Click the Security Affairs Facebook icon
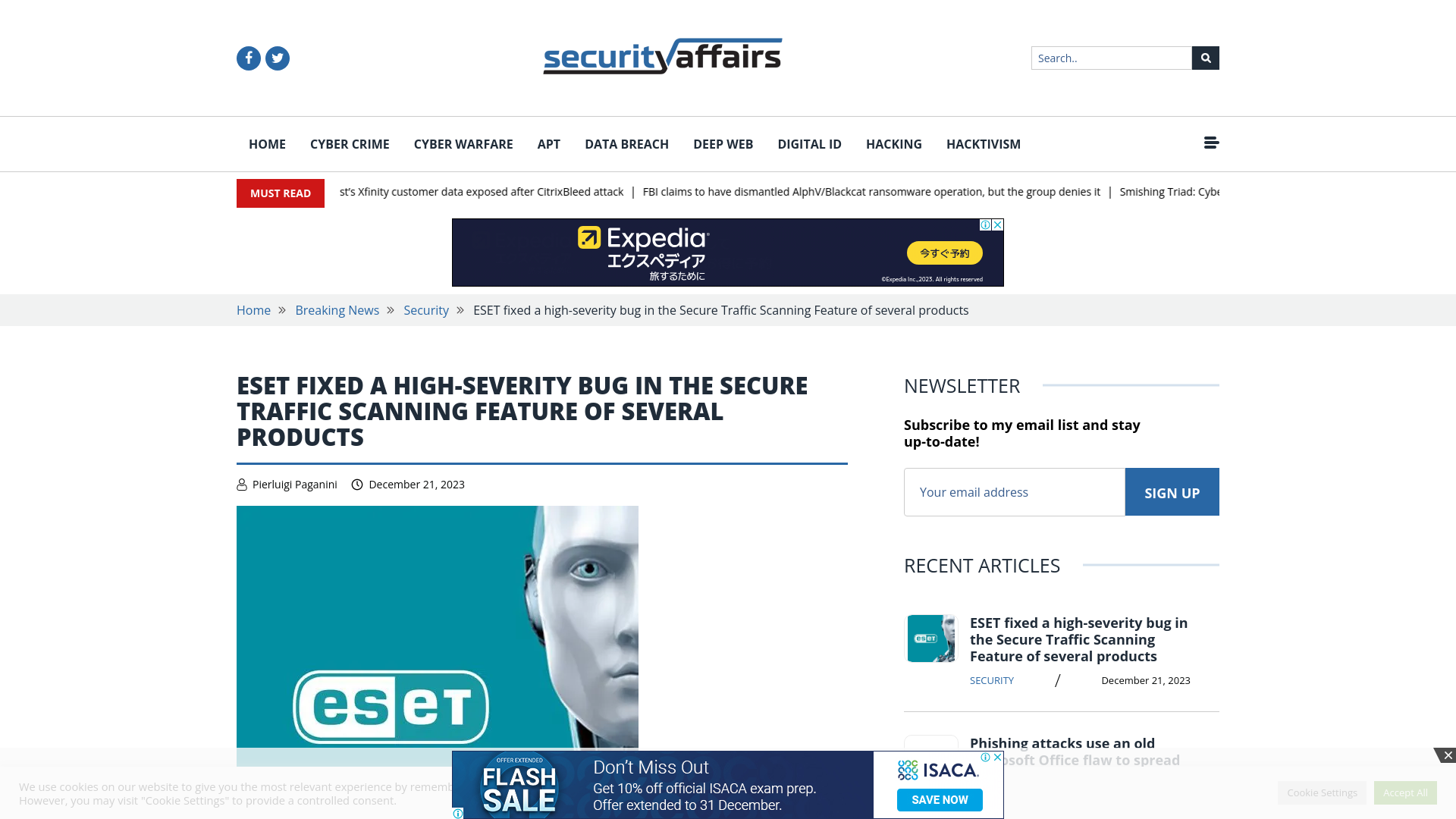 (248, 58)
